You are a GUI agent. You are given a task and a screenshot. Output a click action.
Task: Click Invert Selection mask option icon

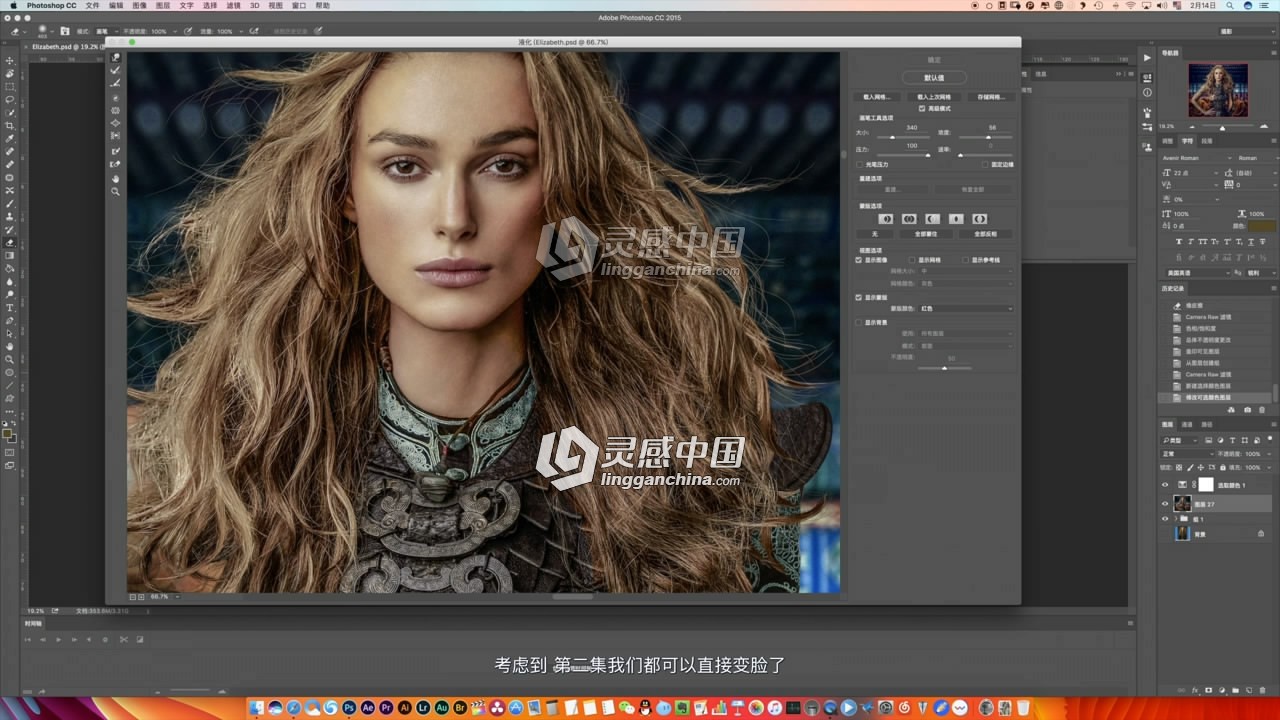coord(979,218)
